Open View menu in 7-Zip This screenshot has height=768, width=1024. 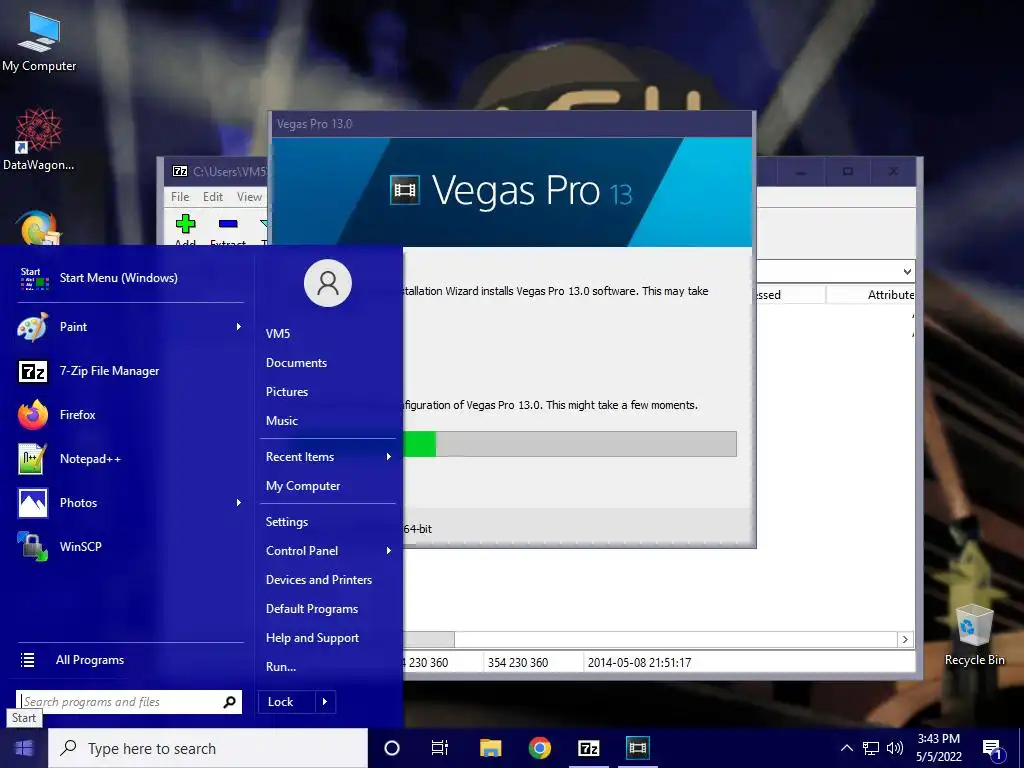pos(249,197)
